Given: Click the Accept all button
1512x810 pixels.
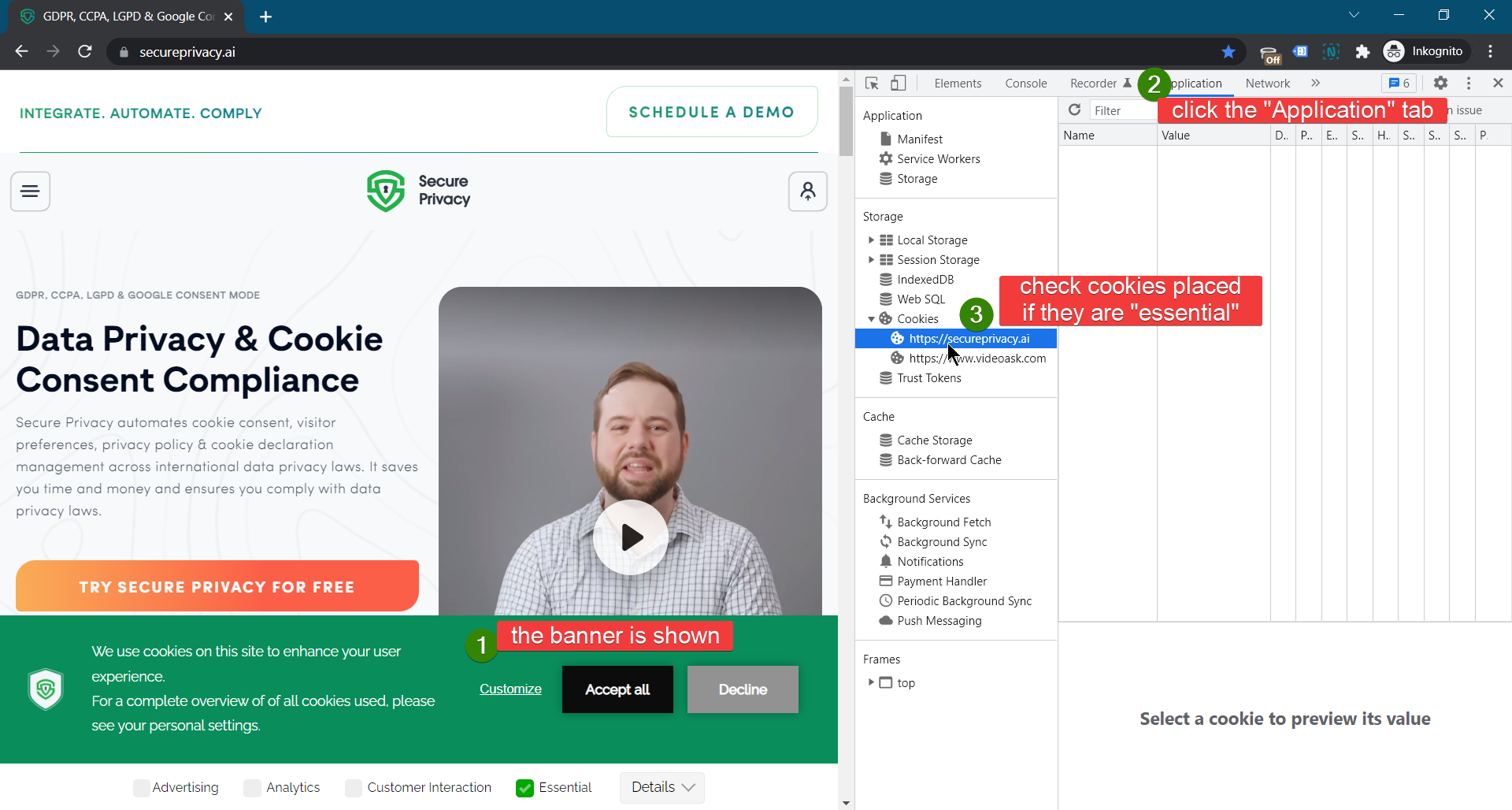Looking at the screenshot, I should pyautogui.click(x=617, y=689).
